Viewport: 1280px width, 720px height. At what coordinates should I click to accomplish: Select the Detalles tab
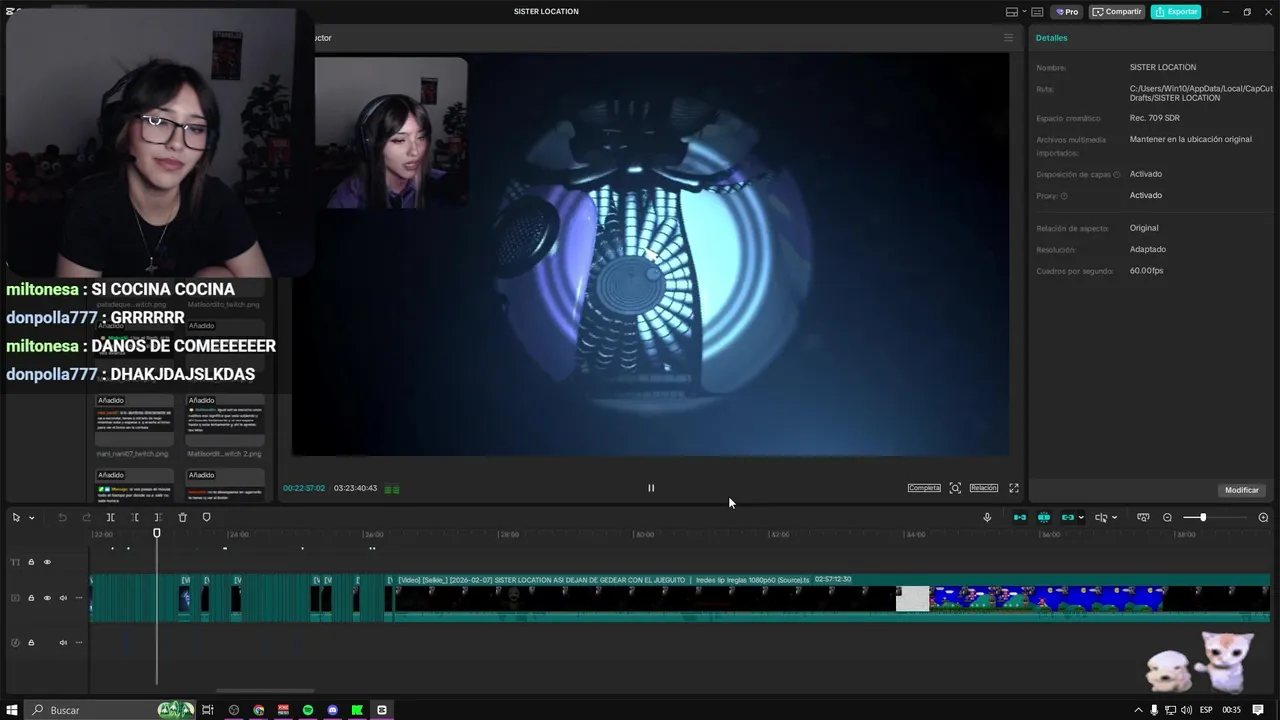coord(1051,38)
